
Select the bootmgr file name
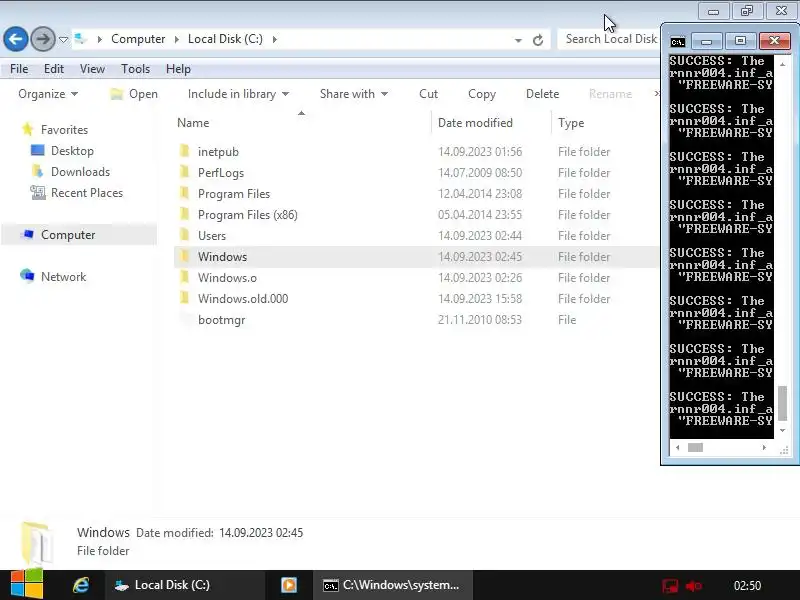coord(221,320)
